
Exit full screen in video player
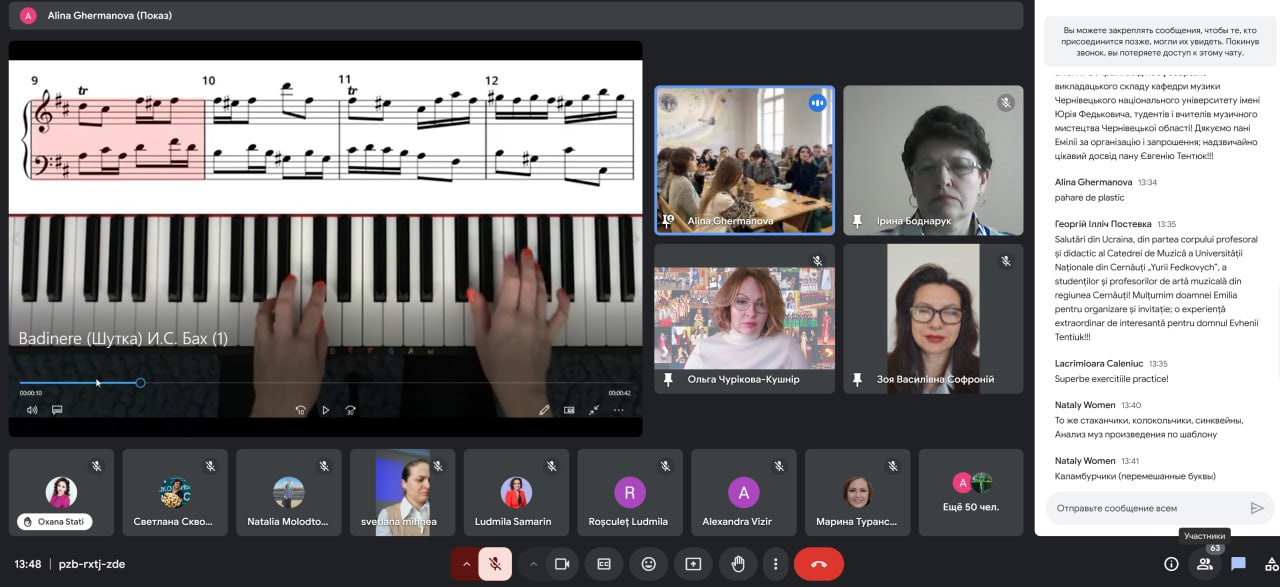pyautogui.click(x=594, y=409)
